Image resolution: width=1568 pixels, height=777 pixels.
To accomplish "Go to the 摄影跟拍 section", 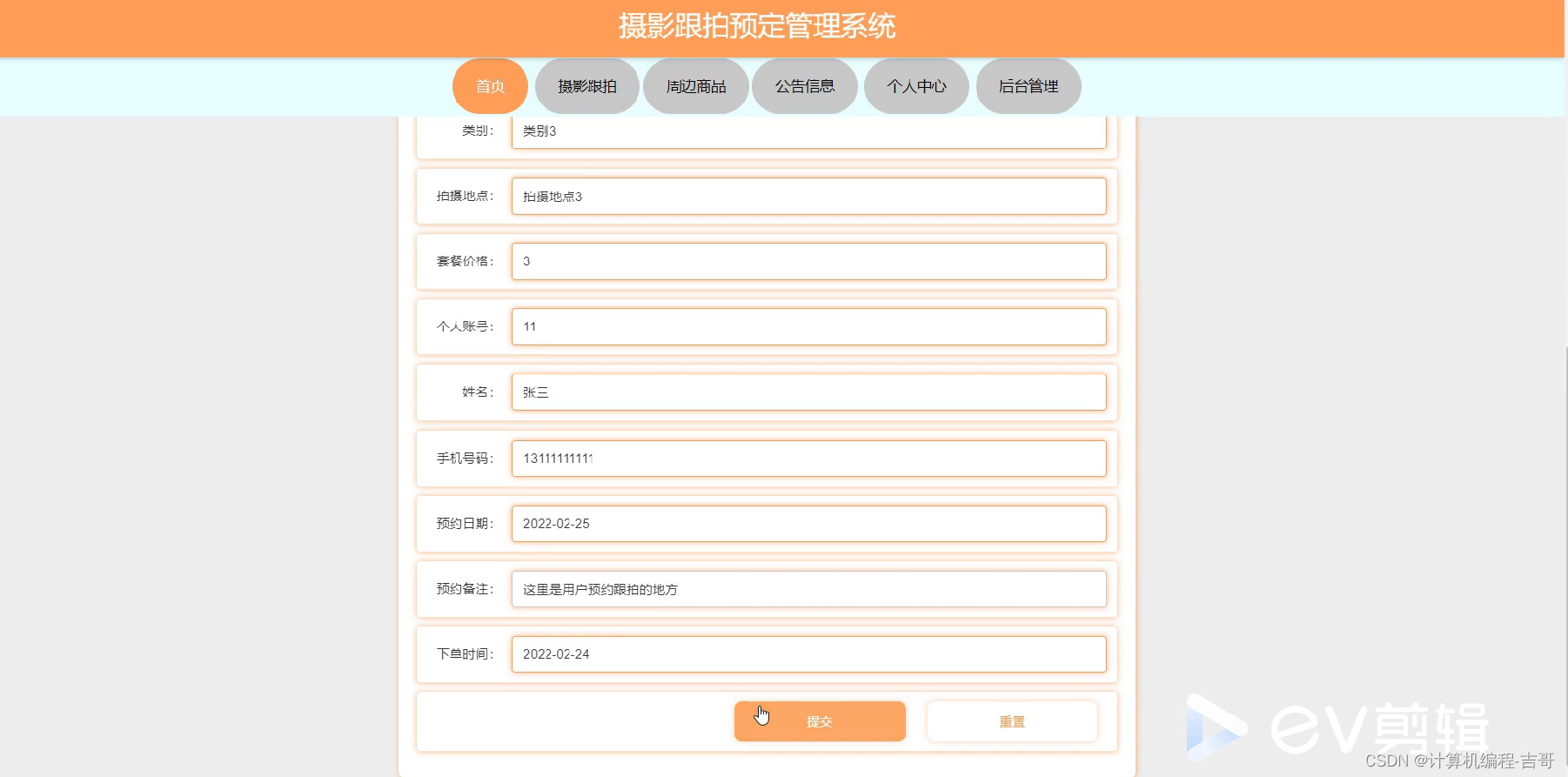I will click(x=587, y=86).
